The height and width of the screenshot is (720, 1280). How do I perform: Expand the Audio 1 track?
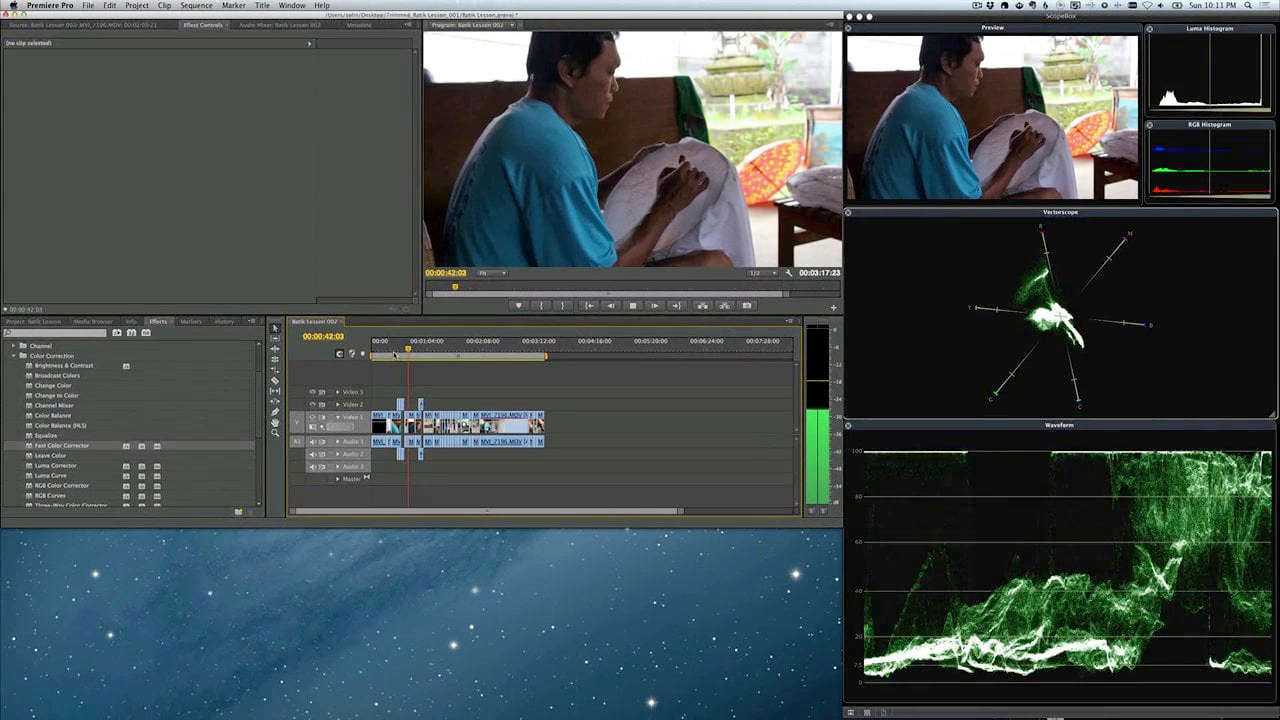pyautogui.click(x=338, y=441)
